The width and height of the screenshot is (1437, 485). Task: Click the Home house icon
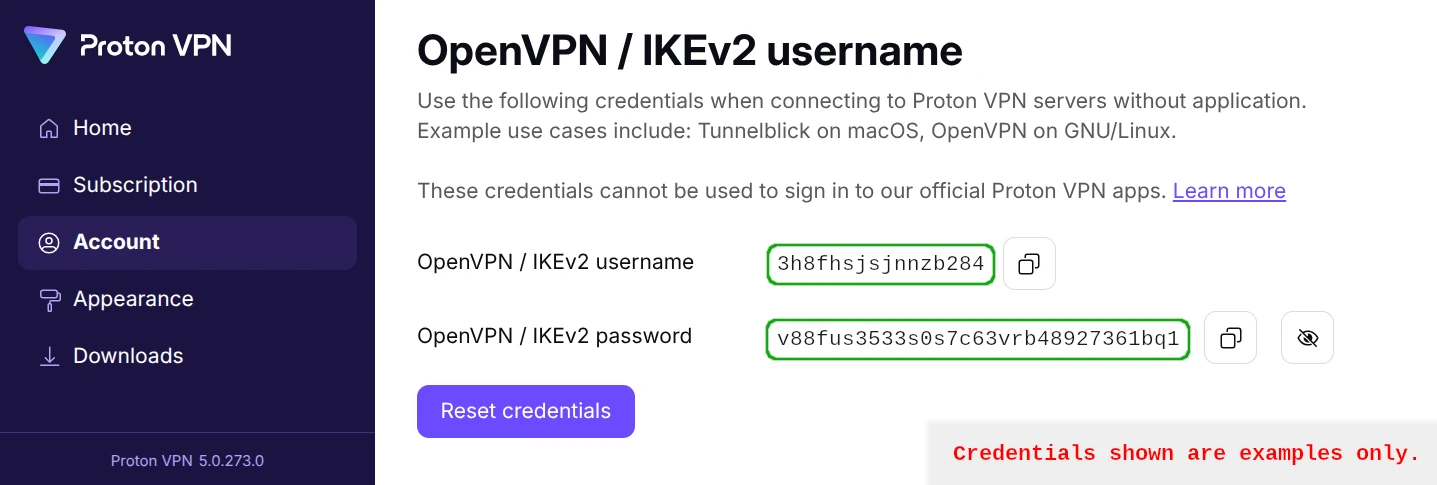point(49,129)
